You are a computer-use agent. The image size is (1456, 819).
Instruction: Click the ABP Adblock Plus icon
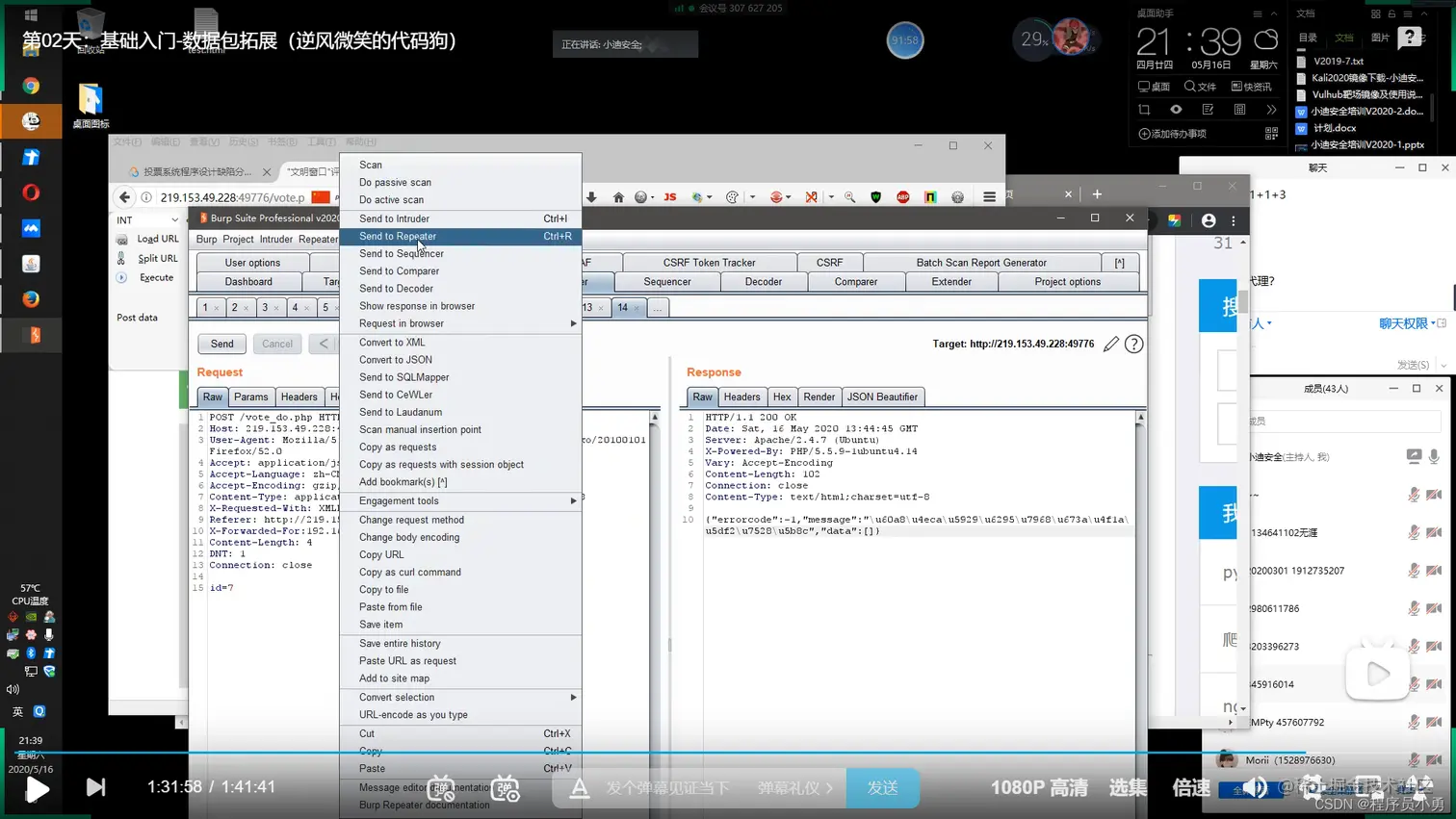902,197
